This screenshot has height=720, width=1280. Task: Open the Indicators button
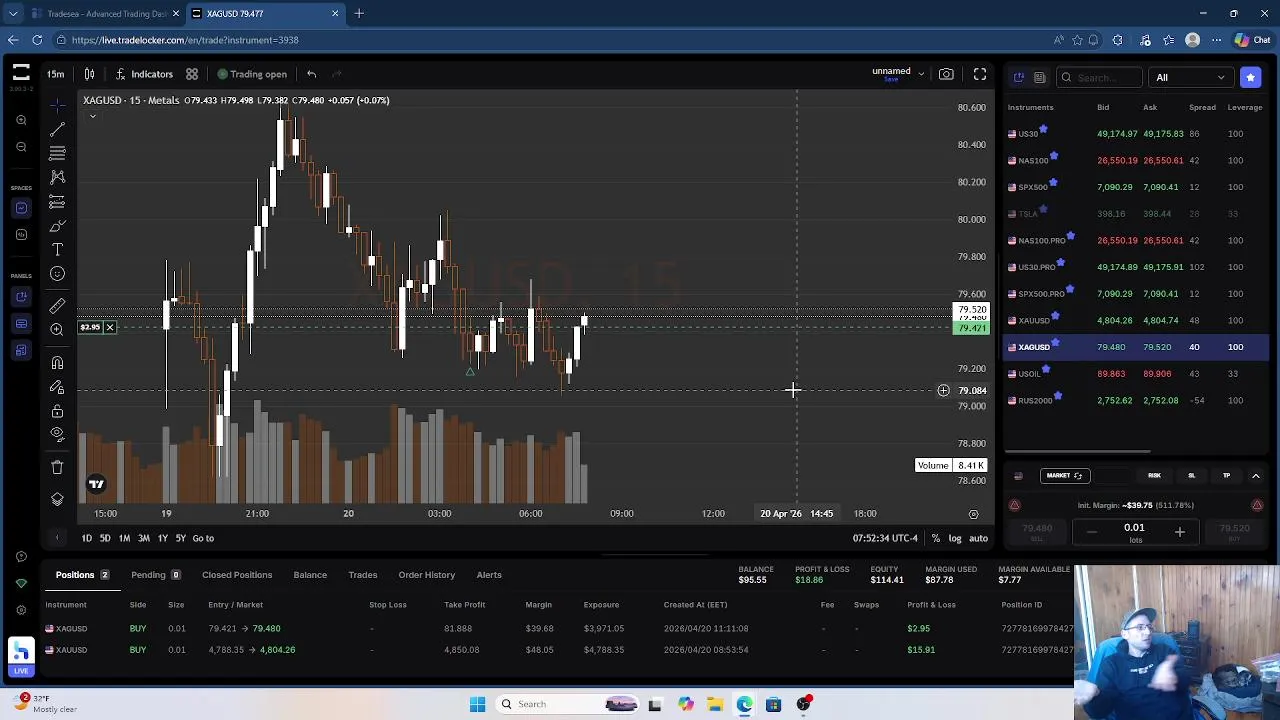tap(144, 74)
